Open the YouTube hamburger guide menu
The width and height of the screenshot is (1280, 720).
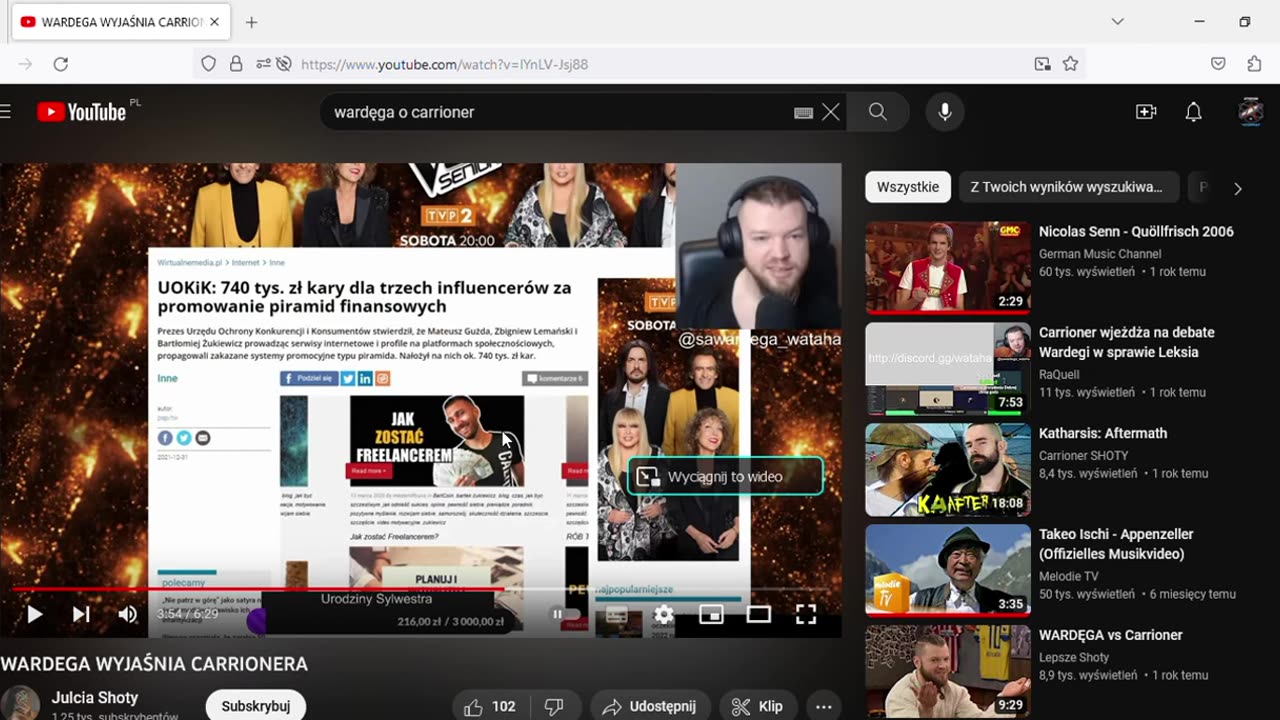coord(6,112)
